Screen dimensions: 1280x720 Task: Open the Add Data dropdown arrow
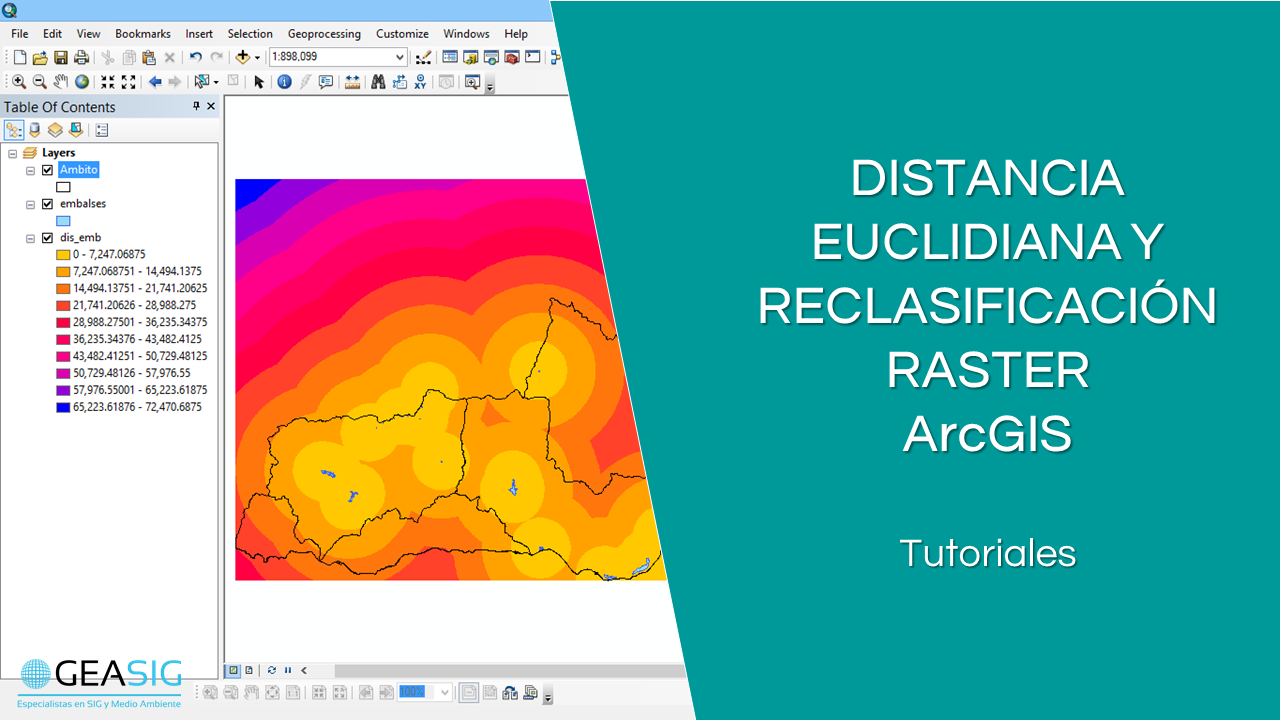[257, 58]
